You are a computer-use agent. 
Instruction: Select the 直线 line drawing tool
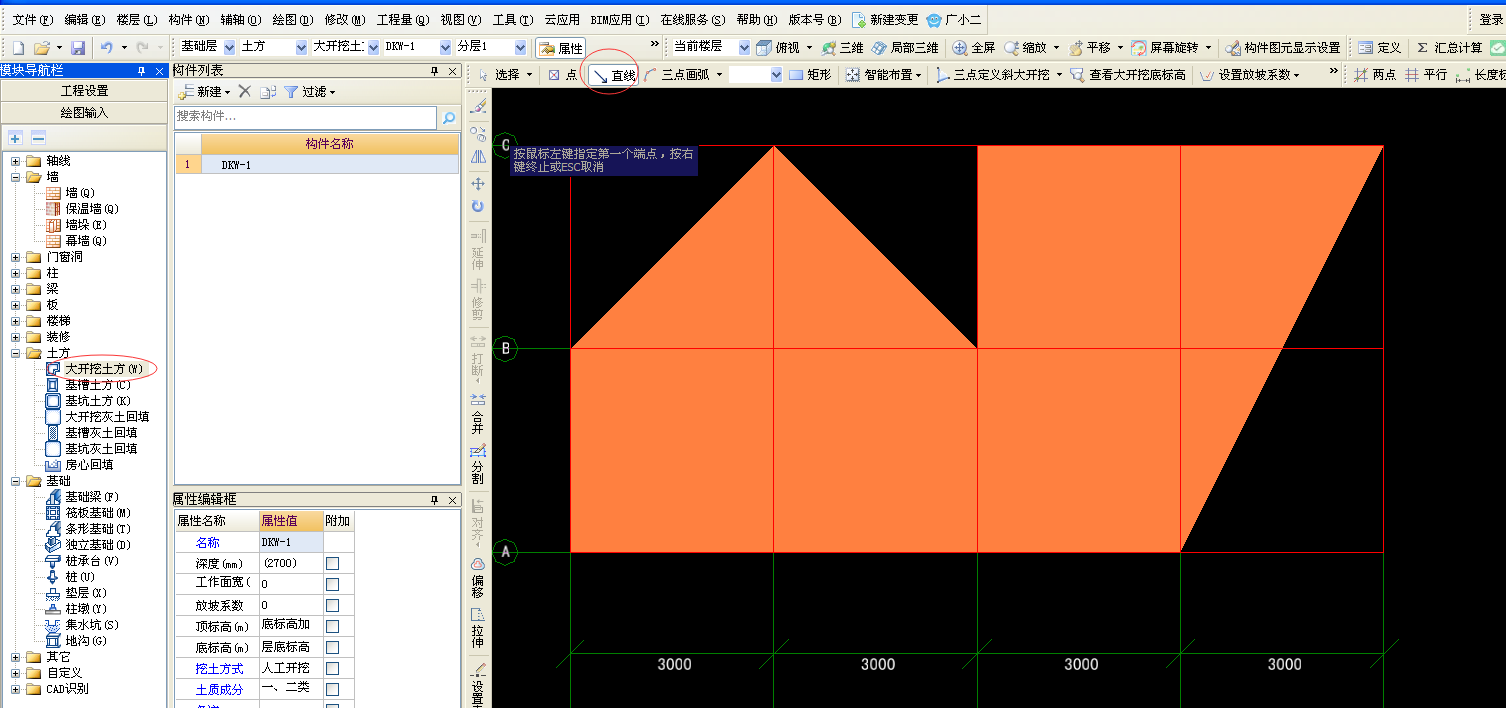tap(614, 75)
